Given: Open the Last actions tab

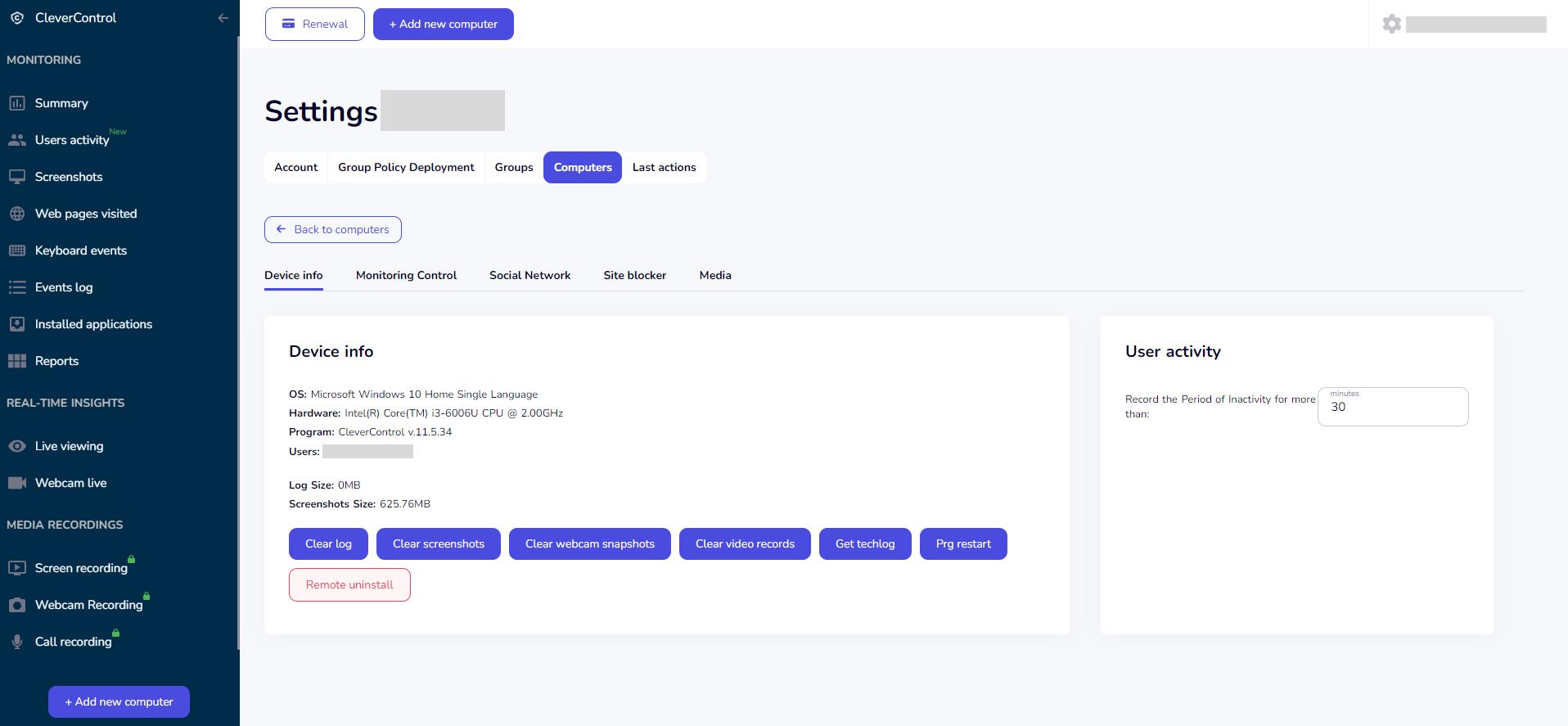Looking at the screenshot, I should coord(664,167).
